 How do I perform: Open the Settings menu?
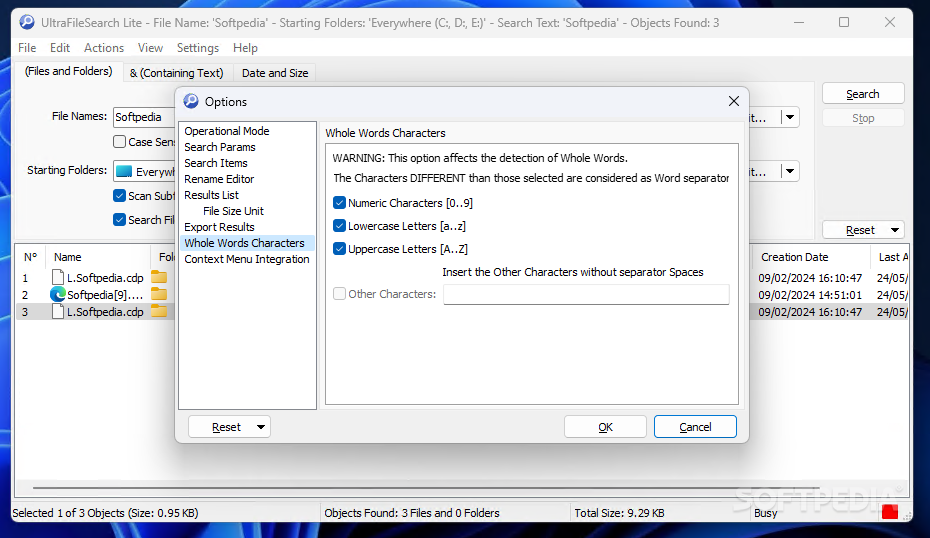(x=198, y=47)
